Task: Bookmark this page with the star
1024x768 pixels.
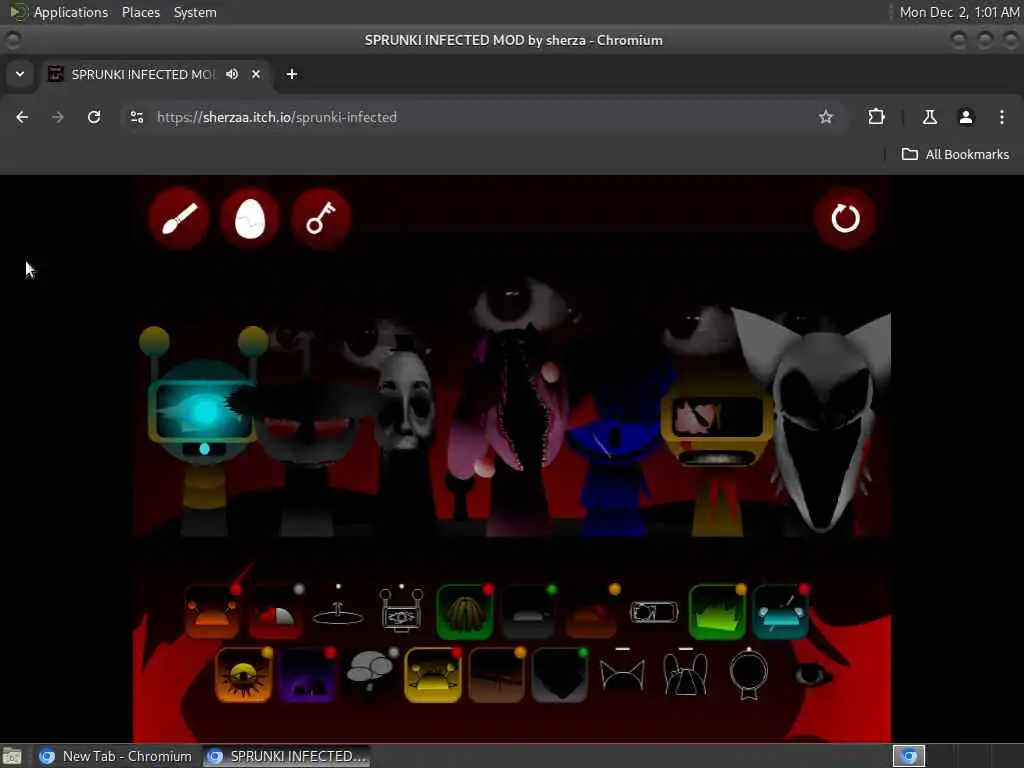Action: tap(825, 117)
